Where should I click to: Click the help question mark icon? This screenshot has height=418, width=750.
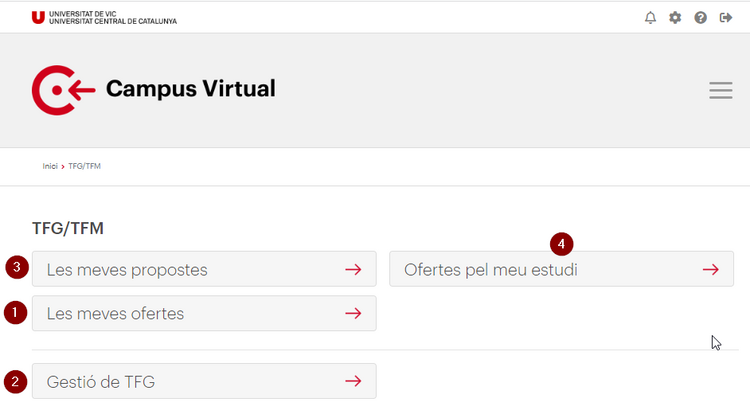(x=700, y=18)
